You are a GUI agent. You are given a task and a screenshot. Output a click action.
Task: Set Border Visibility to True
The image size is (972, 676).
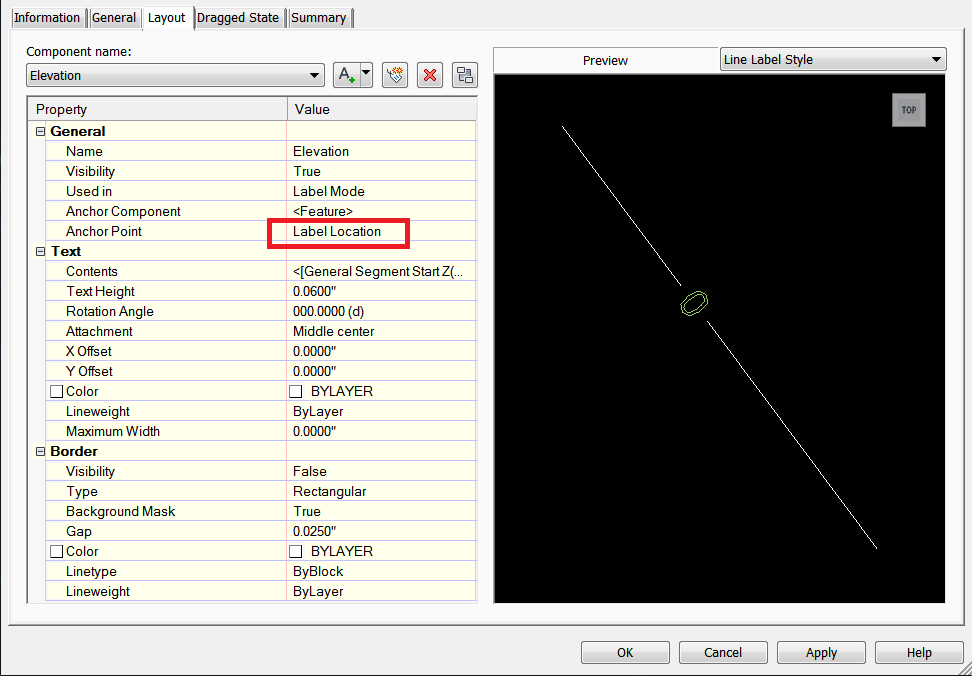coord(380,471)
